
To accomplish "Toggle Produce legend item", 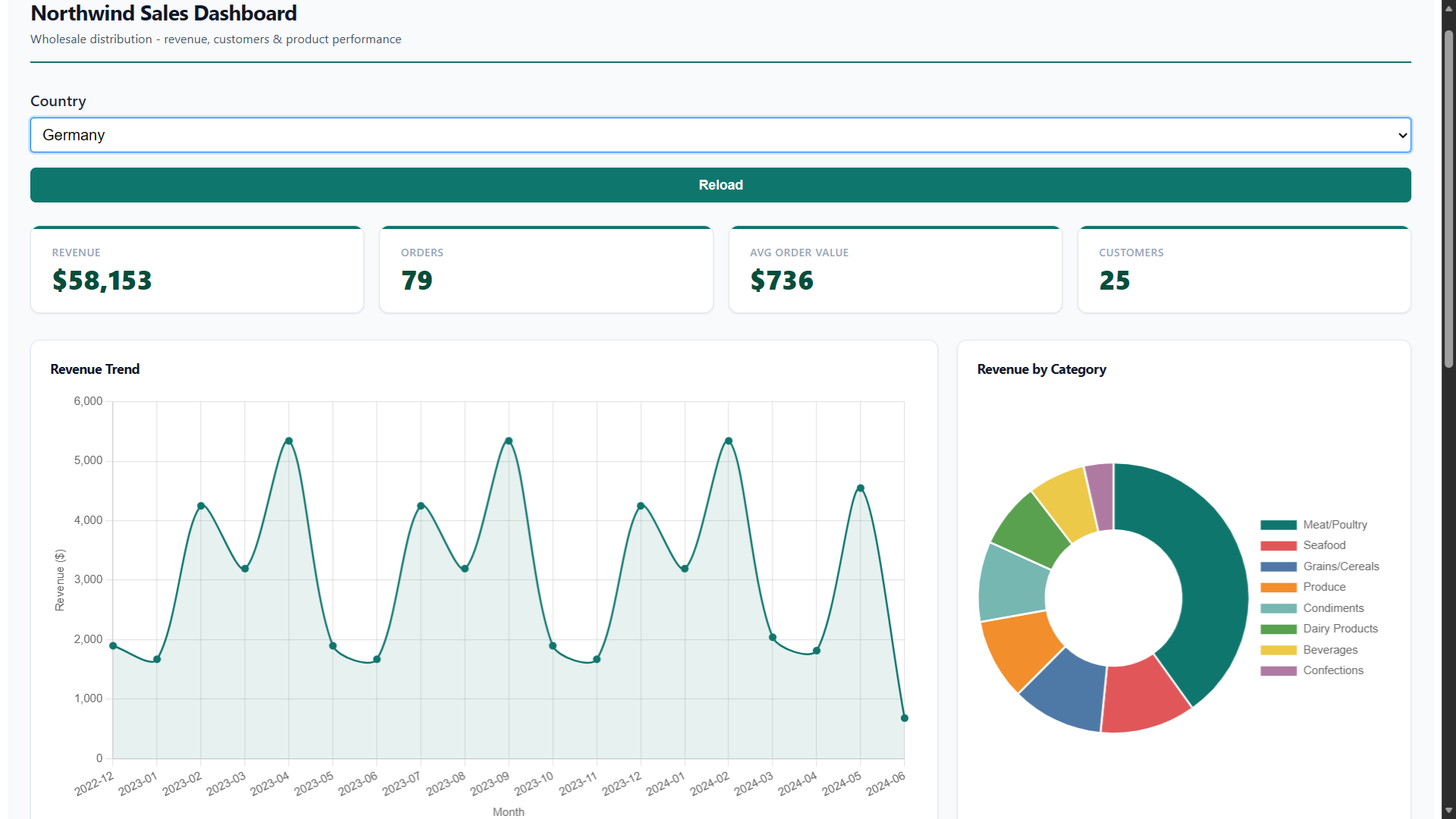I will point(1323,587).
